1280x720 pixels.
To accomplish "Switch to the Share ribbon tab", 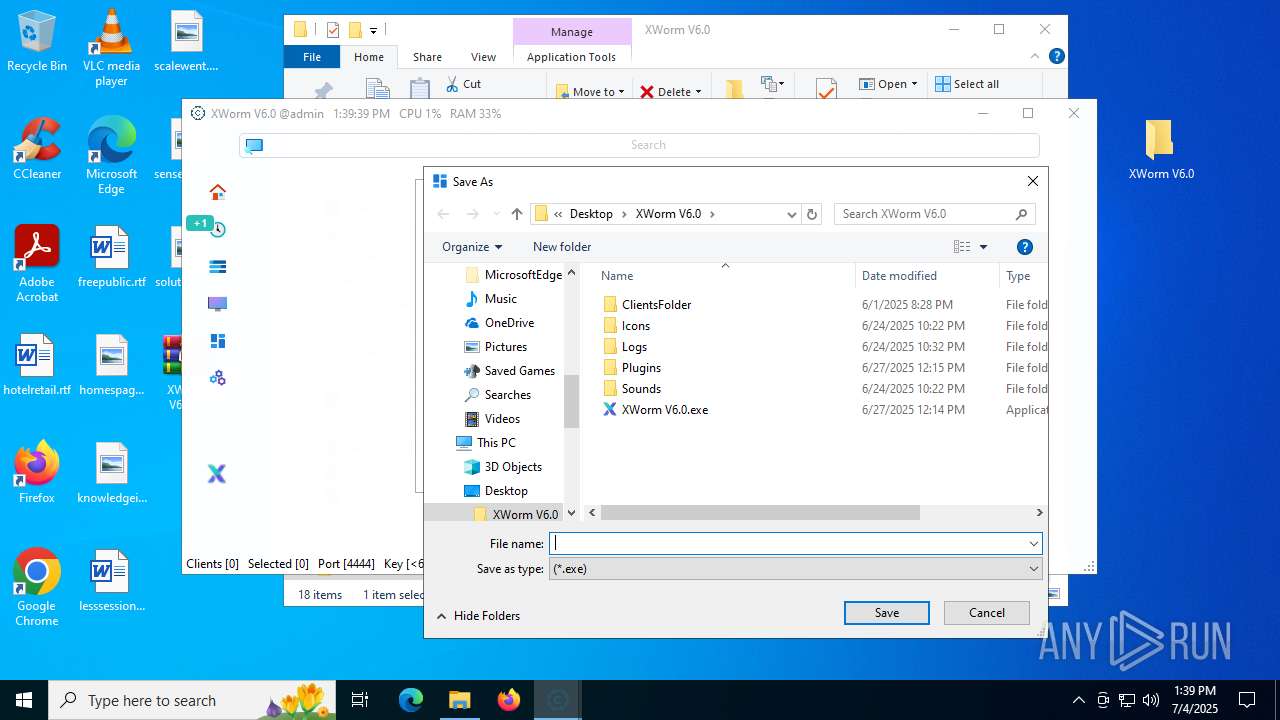I will 427,57.
